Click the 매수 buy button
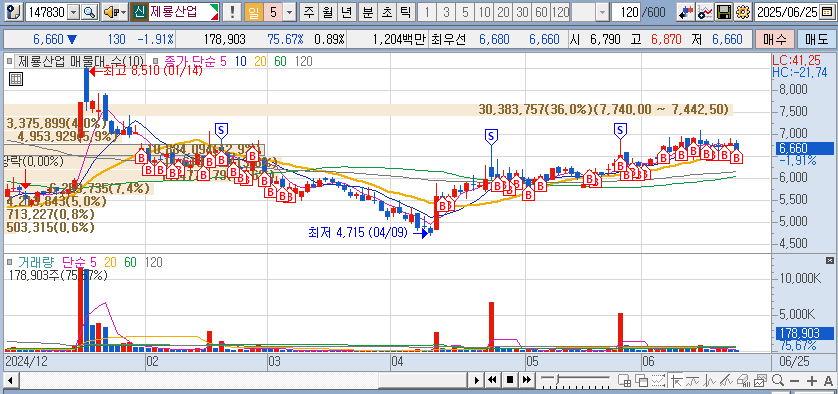The height and width of the screenshot is (394, 838). coord(774,39)
